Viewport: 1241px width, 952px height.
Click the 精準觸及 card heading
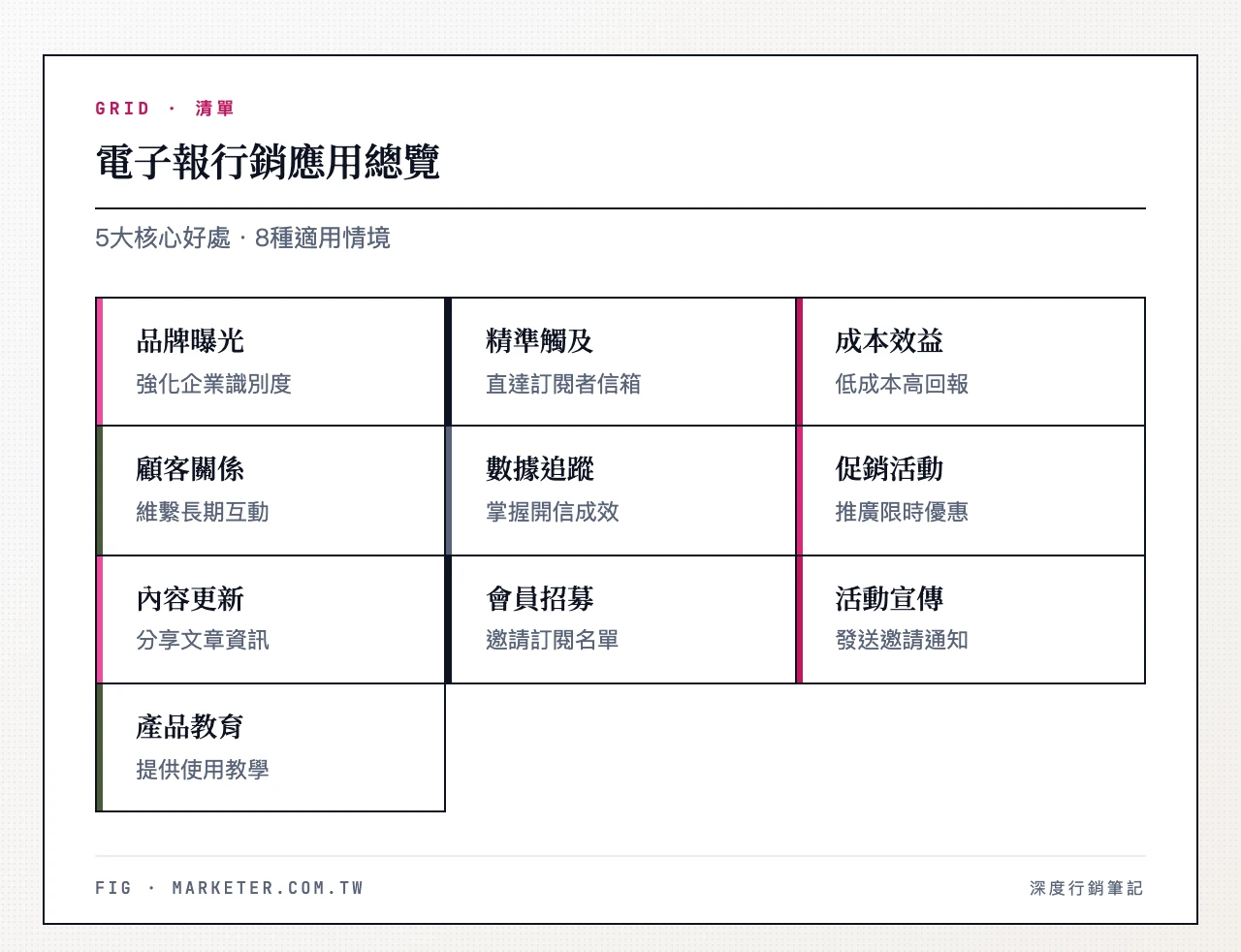point(539,341)
